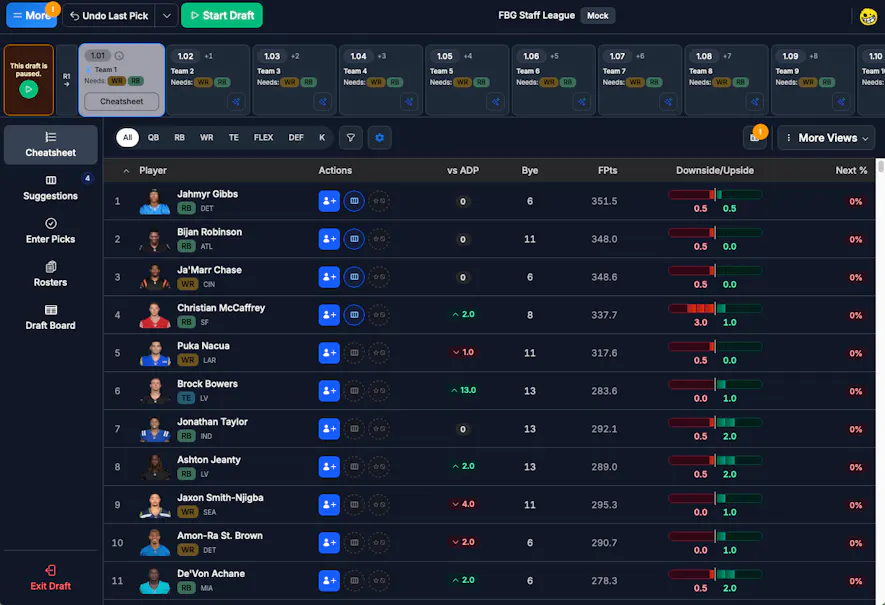Click Jahmyr Gibbs' downside/upside bar

(715, 195)
